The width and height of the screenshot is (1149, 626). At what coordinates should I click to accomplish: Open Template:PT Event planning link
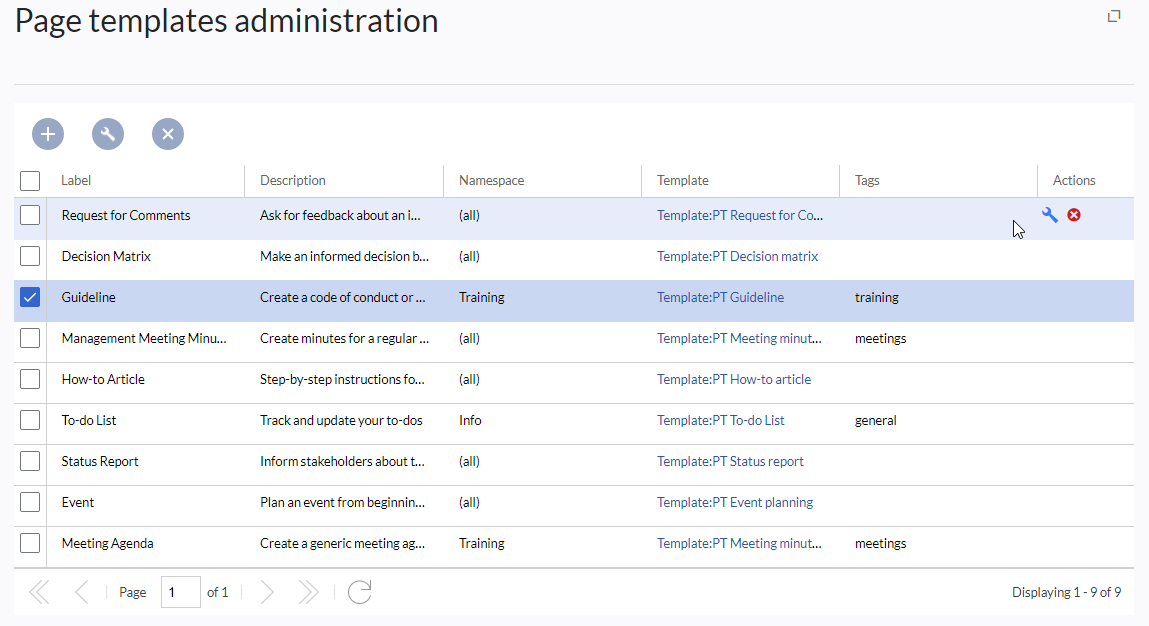735,502
